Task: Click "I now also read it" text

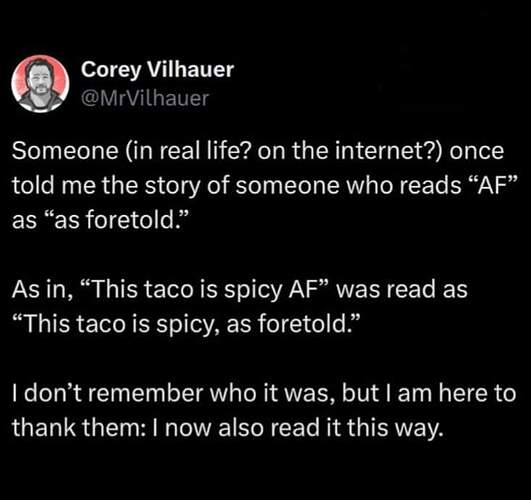Action: tap(248, 428)
